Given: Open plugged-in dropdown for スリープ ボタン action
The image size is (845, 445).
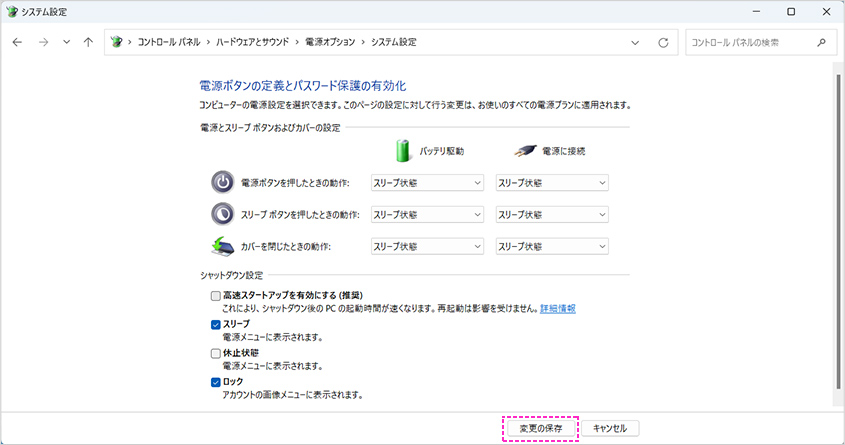Looking at the screenshot, I should click(552, 215).
